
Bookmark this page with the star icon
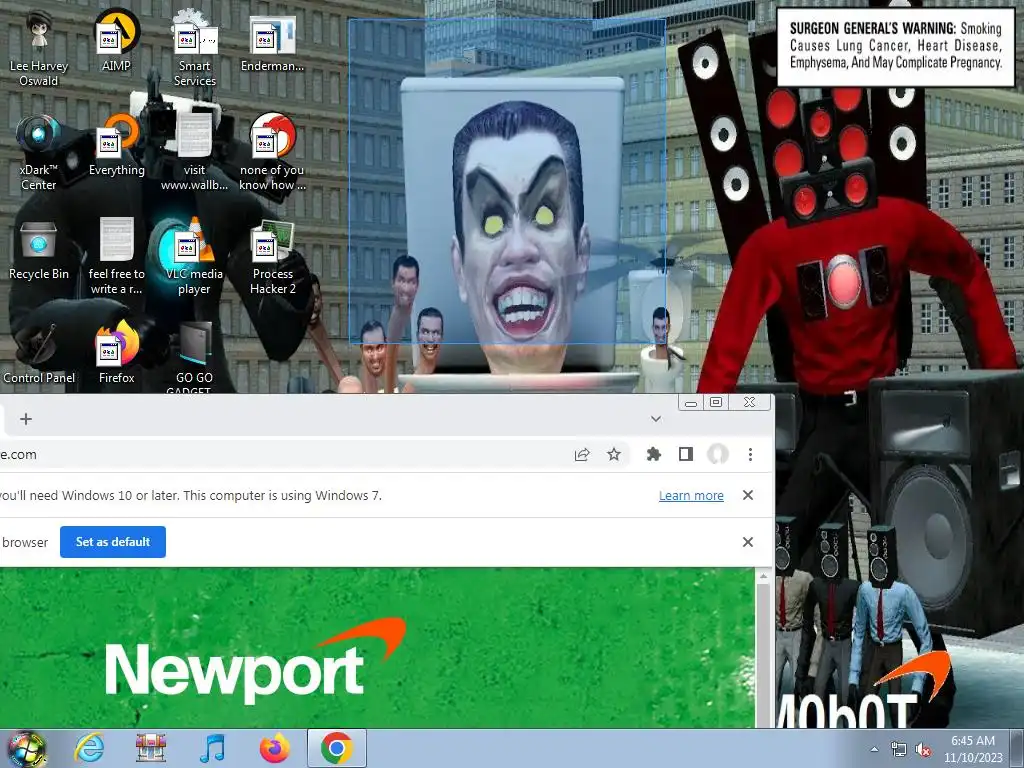pos(614,455)
